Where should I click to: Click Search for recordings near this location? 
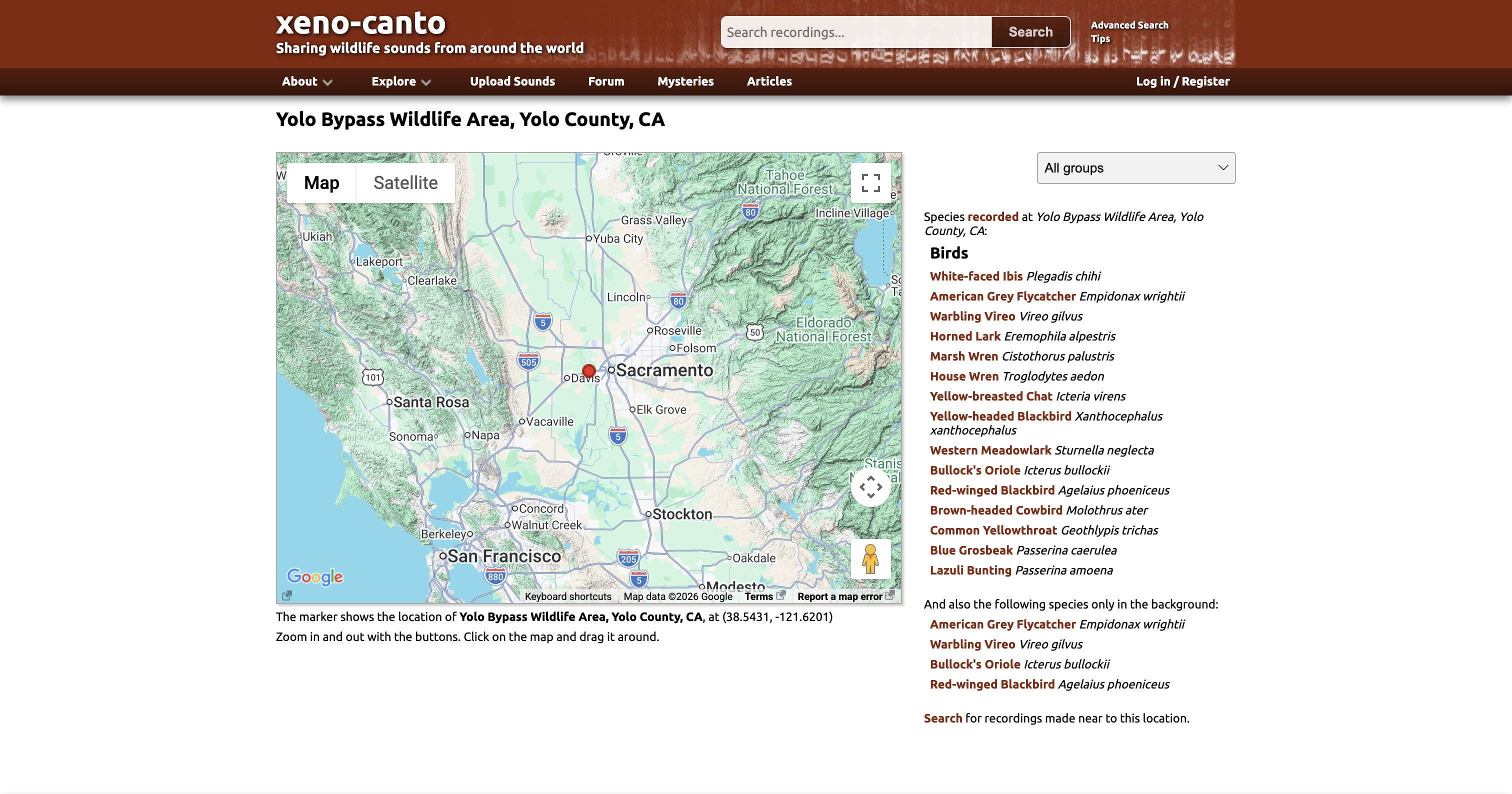point(942,718)
